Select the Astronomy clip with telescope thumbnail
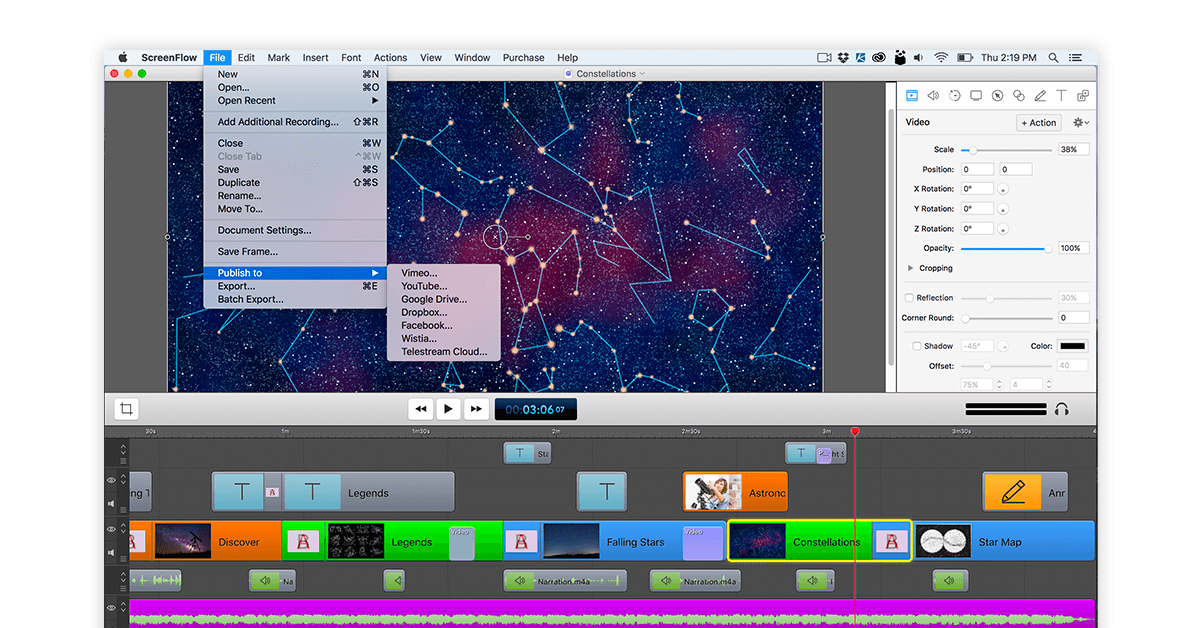1200x628 pixels. click(735, 492)
